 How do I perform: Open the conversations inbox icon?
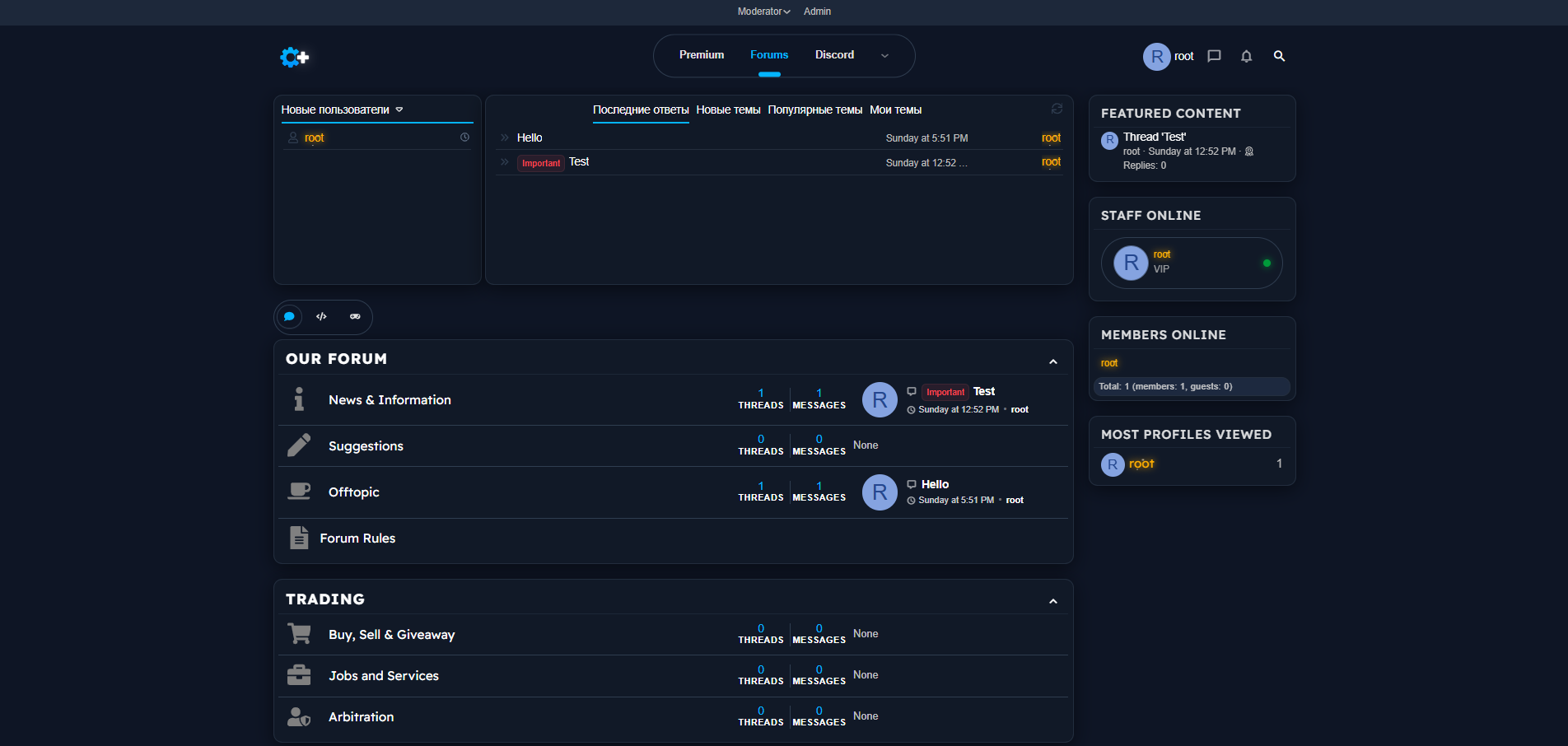(1214, 56)
